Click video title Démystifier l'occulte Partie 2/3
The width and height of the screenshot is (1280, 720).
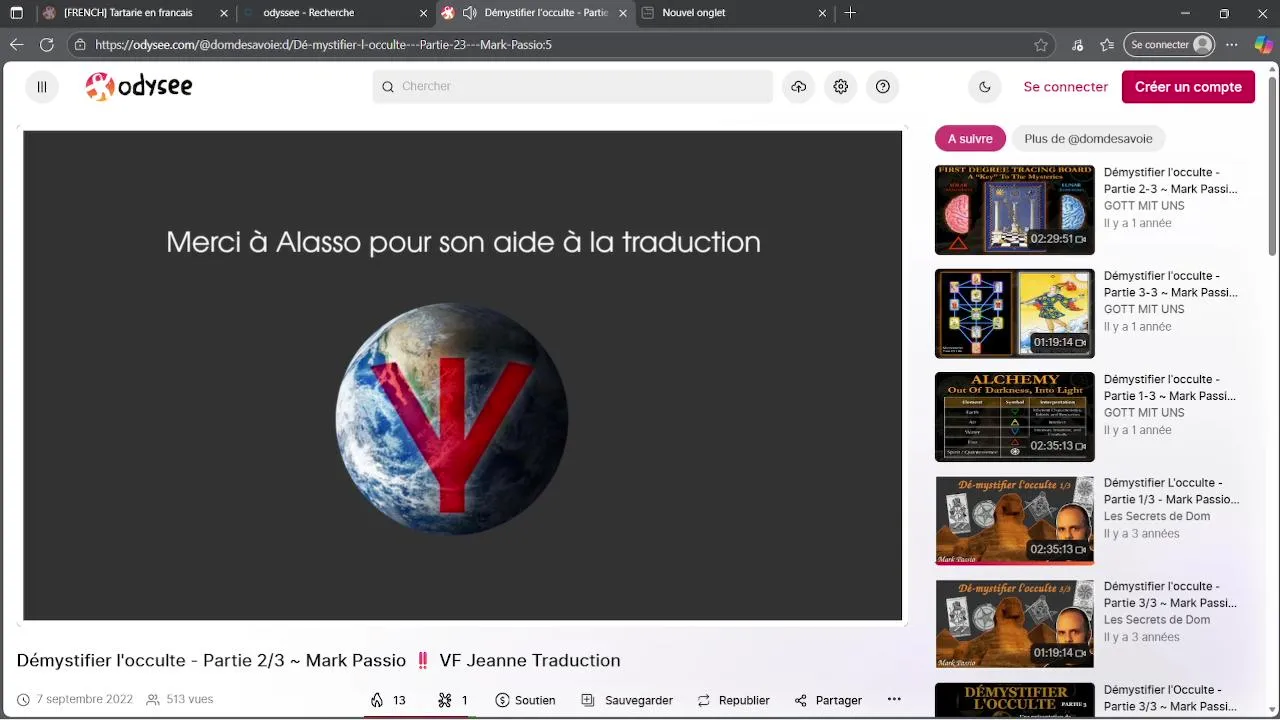(x=318, y=660)
